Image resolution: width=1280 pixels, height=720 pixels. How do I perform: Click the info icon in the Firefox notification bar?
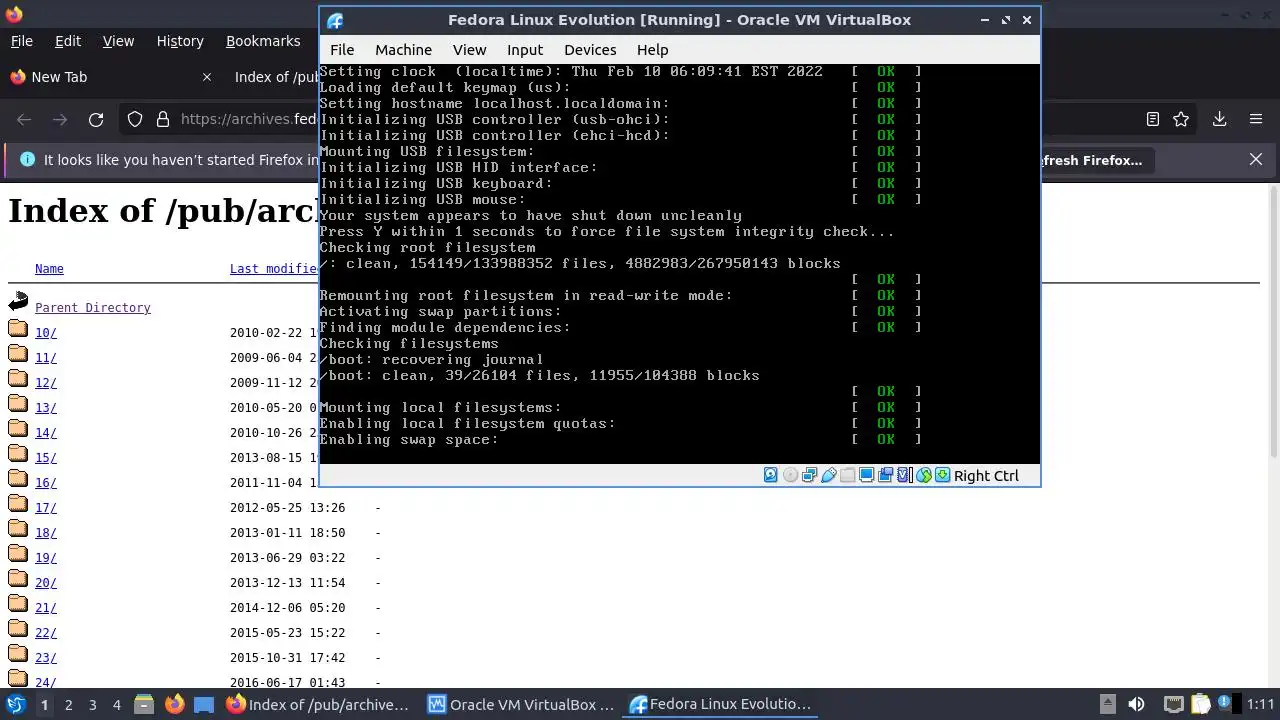click(x=26, y=159)
